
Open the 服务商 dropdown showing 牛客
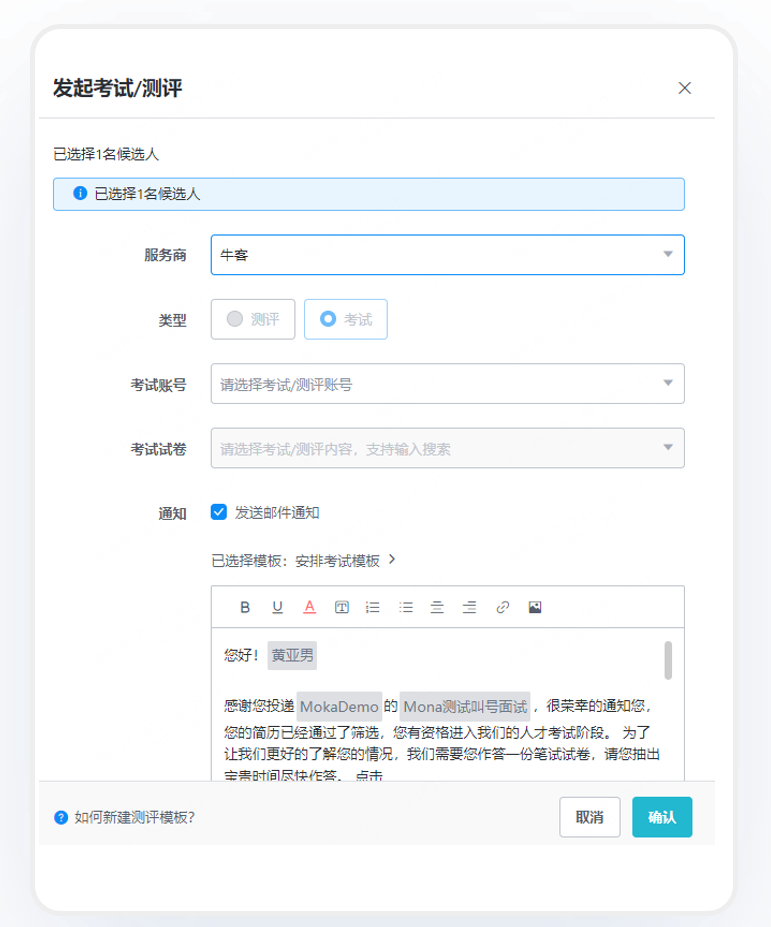447,255
